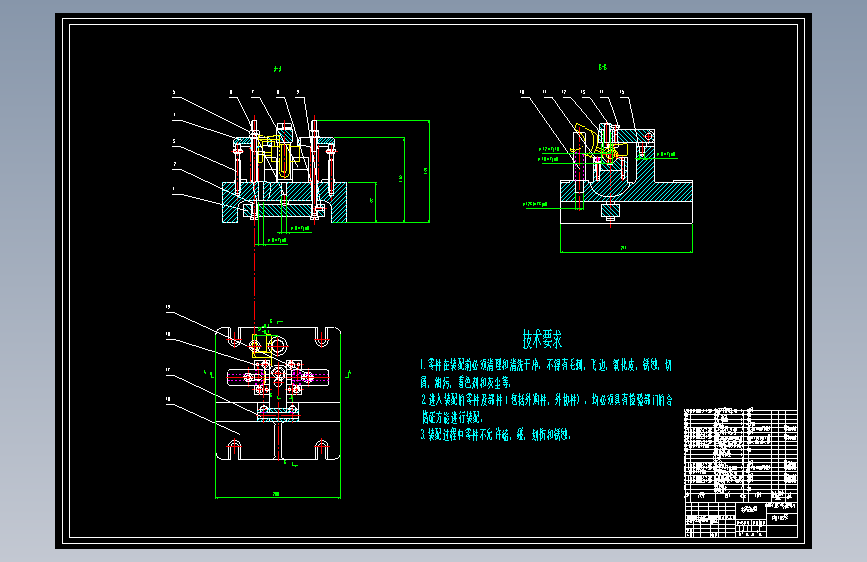Screen dimensions: 867x562
Task: Click technical requirement note starting with 3.
Action: 495,435
